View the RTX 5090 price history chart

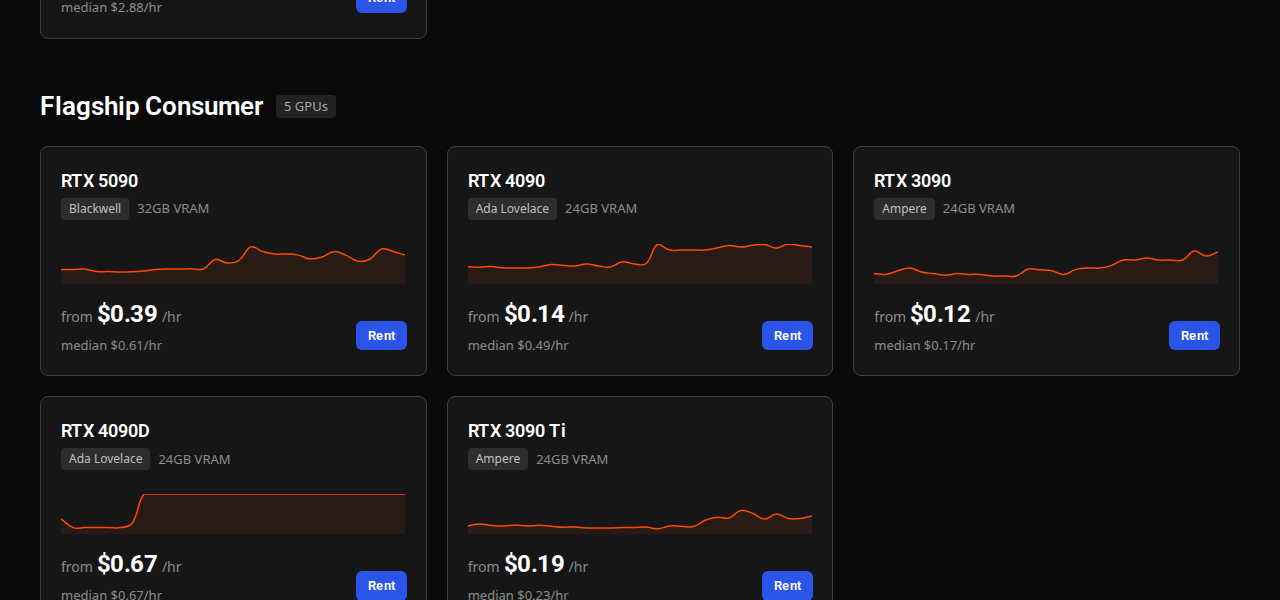(x=233, y=264)
